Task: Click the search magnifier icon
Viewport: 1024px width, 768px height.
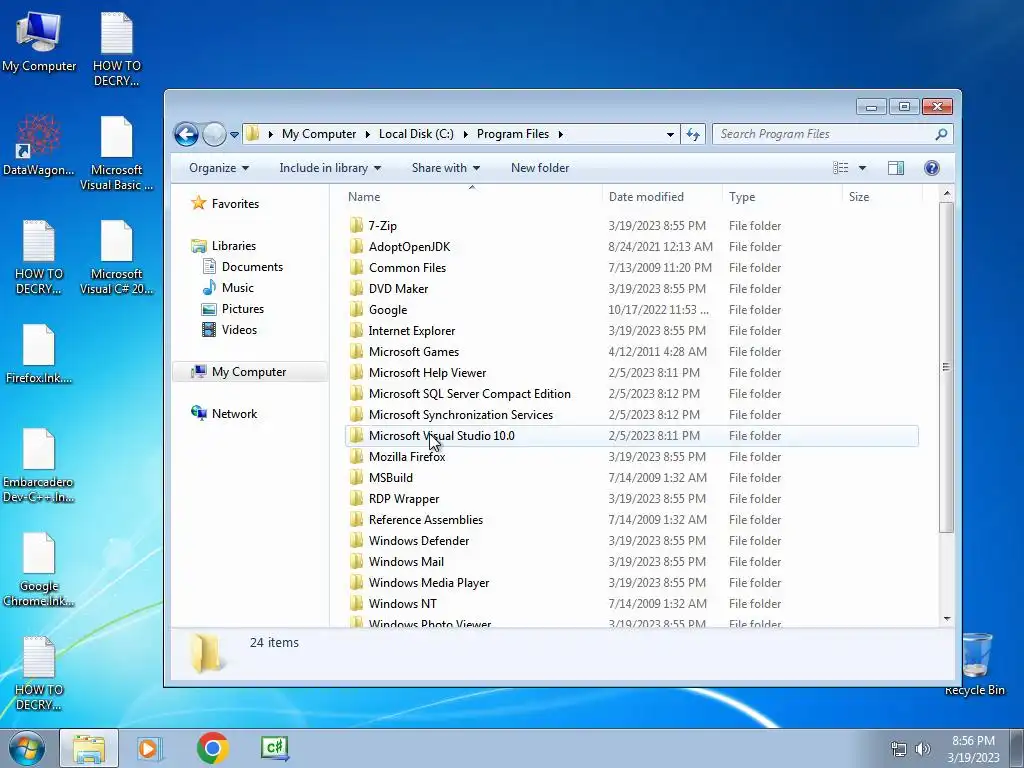Action: pyautogui.click(x=941, y=134)
